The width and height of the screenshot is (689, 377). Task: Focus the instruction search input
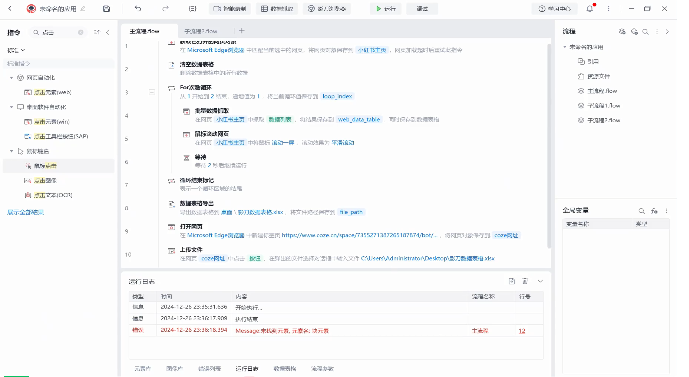[x=58, y=32]
